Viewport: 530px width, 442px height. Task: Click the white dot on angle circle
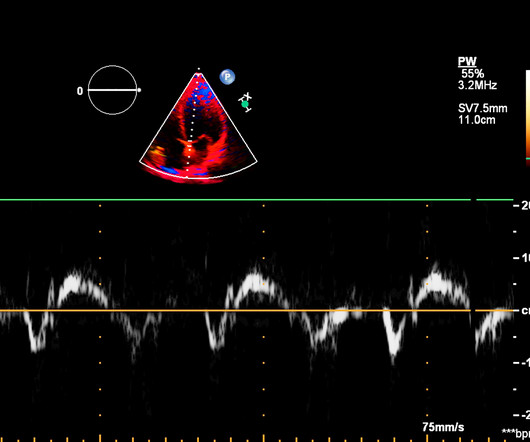(x=139, y=90)
